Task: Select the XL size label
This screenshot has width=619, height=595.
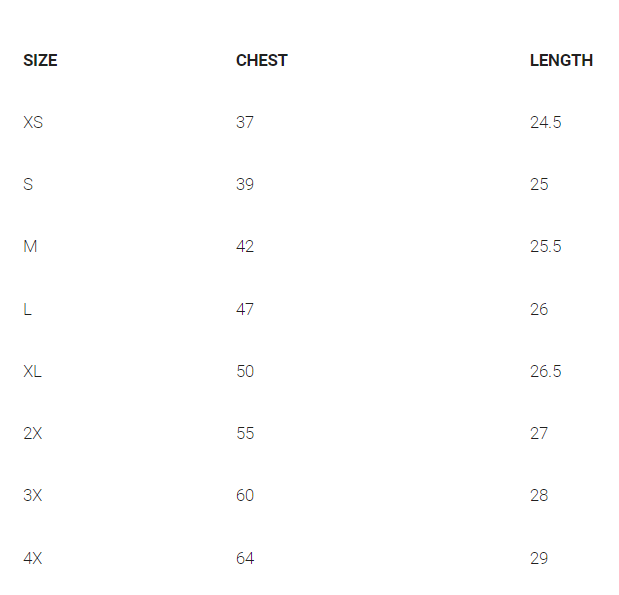Action: point(33,371)
